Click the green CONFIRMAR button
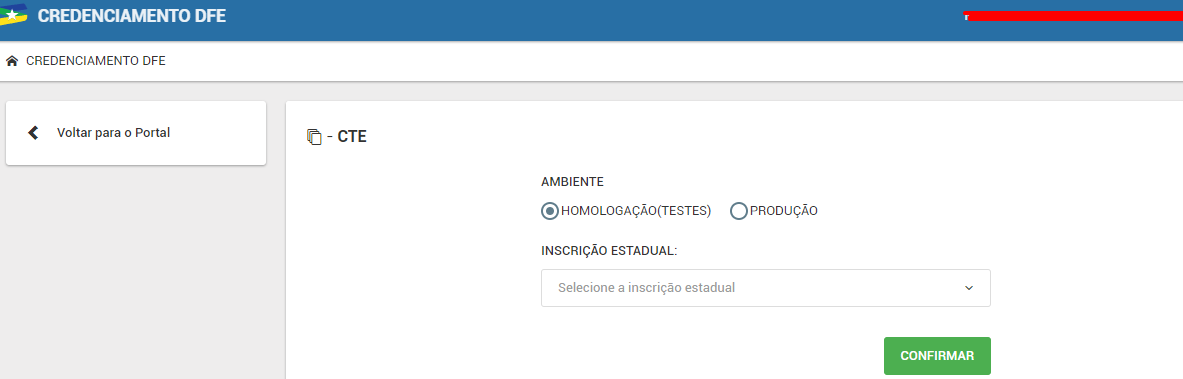The height and width of the screenshot is (379, 1183). (937, 356)
